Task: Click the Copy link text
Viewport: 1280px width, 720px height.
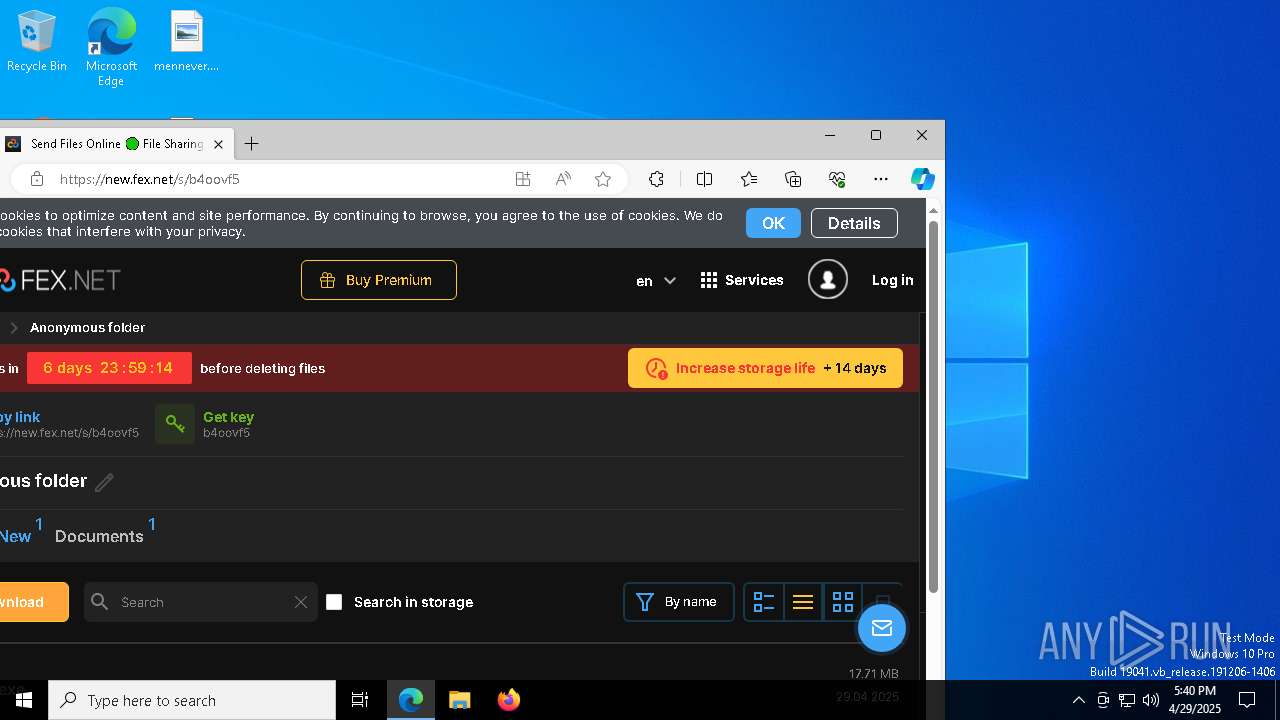Action: (x=20, y=417)
